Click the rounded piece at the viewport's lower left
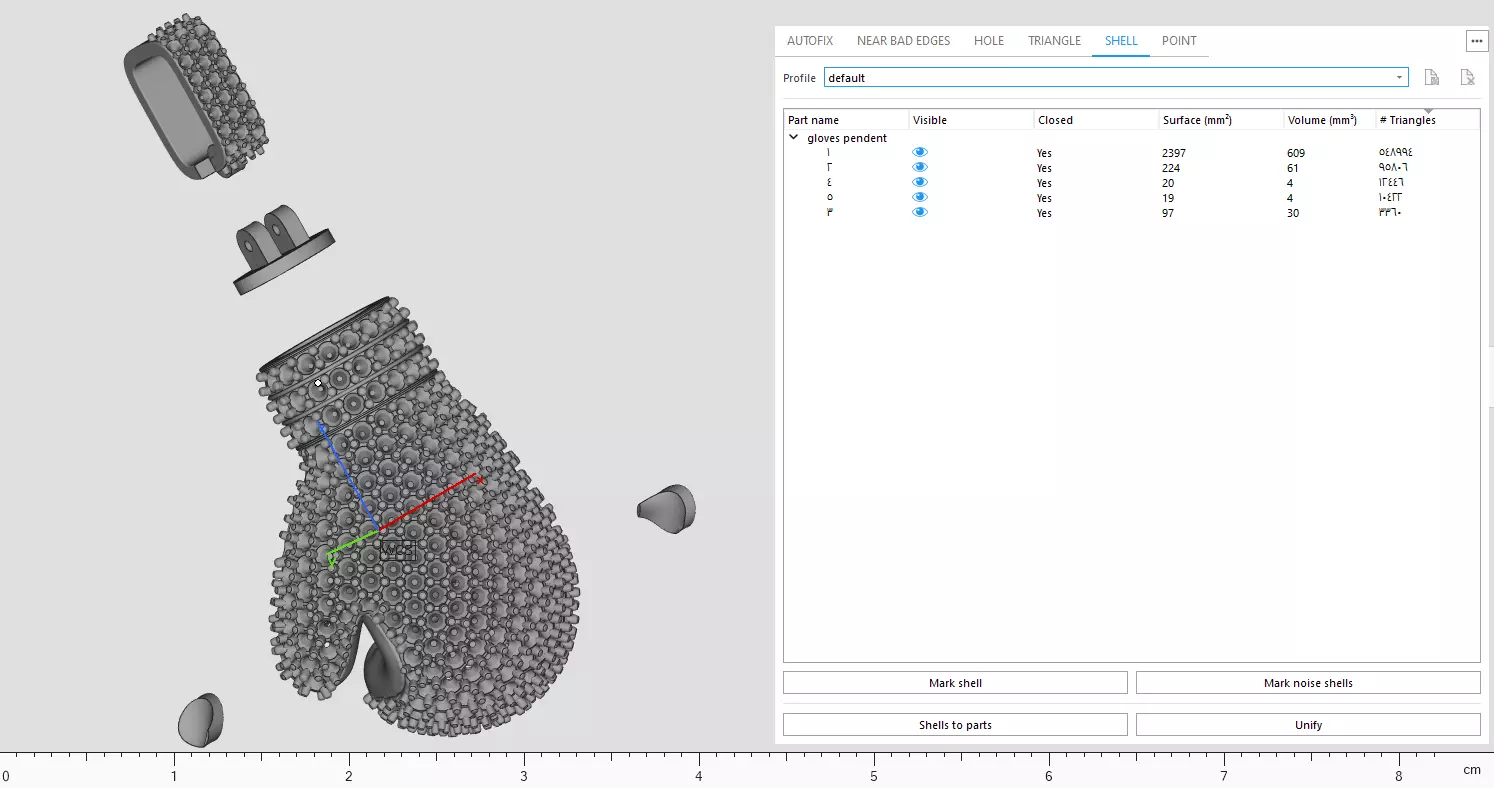The width and height of the screenshot is (1494, 788). pyautogui.click(x=201, y=720)
